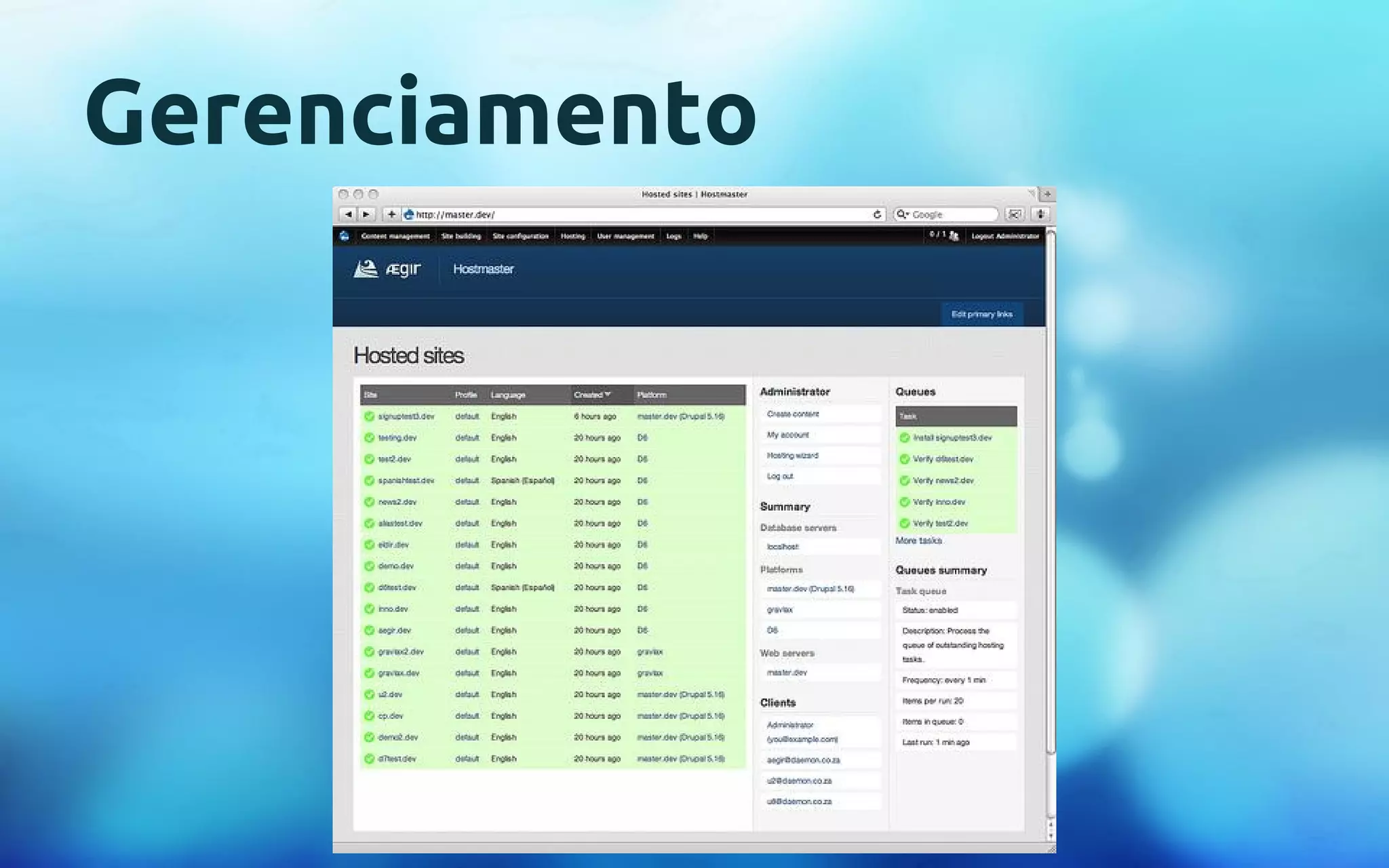Click the green check icon beside Install signuptest3.dev

point(904,438)
